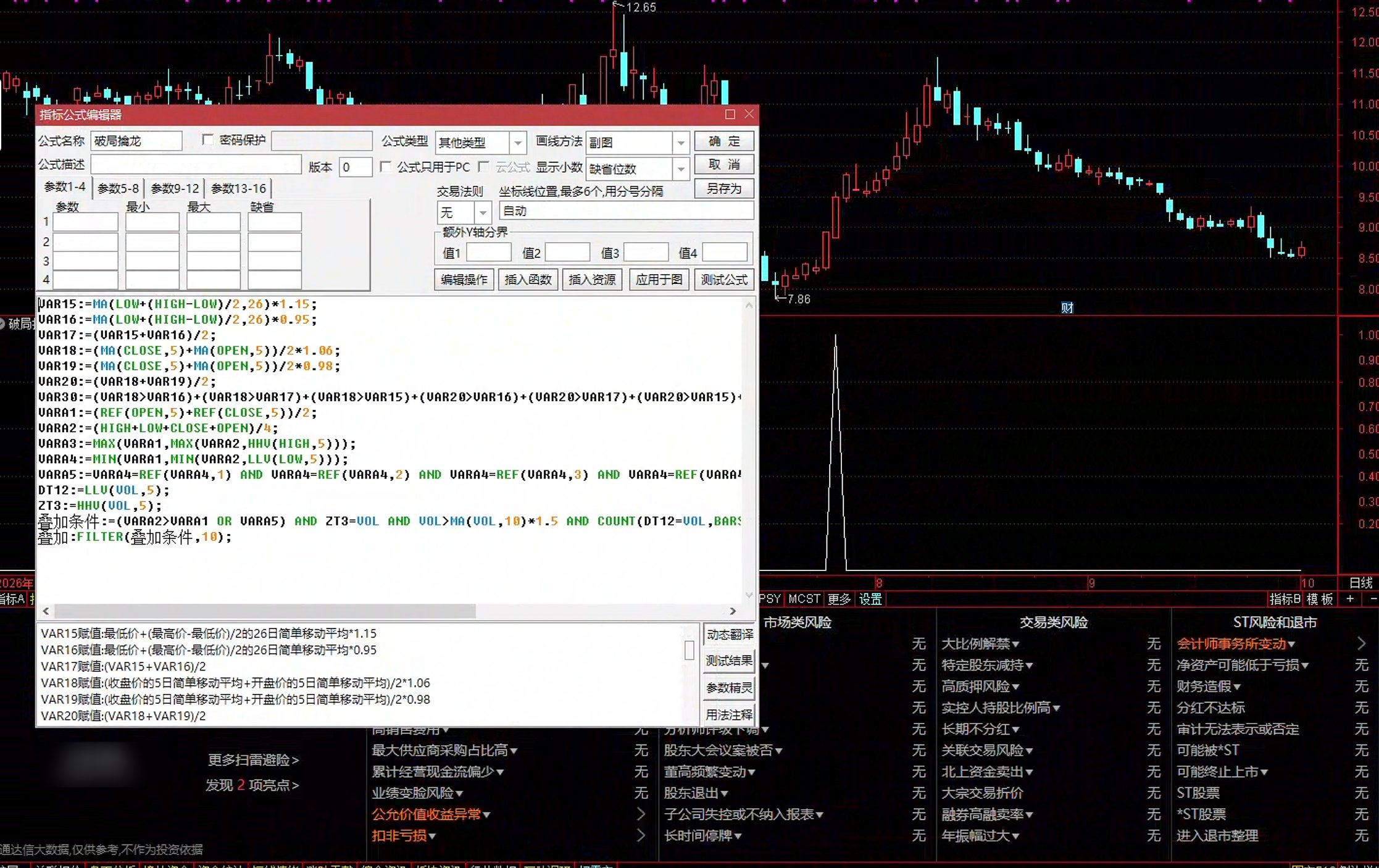This screenshot has width=1379, height=868.
Task: Click the 值2 input field
Action: (567, 252)
